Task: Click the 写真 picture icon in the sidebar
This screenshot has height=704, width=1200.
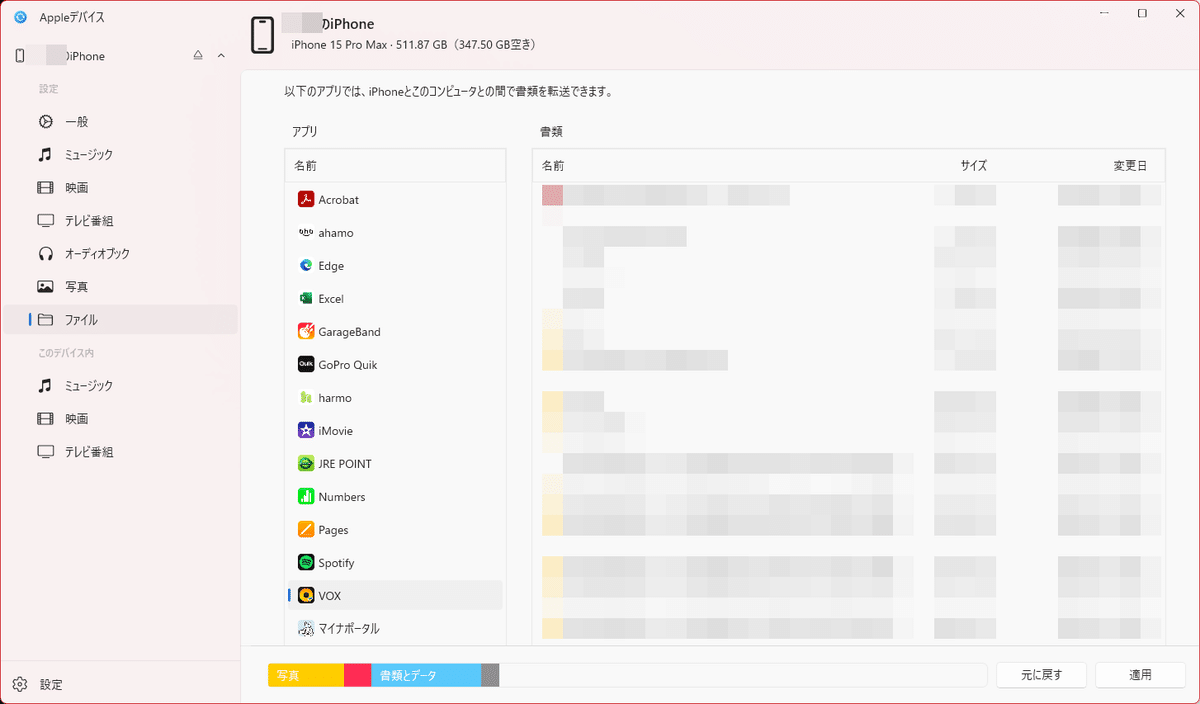Action: click(45, 286)
